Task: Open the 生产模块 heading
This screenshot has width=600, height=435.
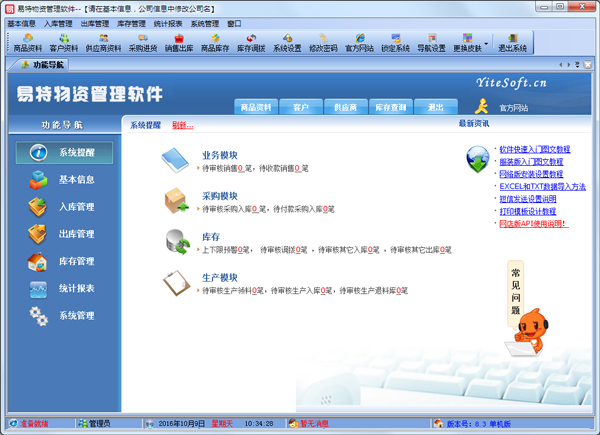Action: 220,278
